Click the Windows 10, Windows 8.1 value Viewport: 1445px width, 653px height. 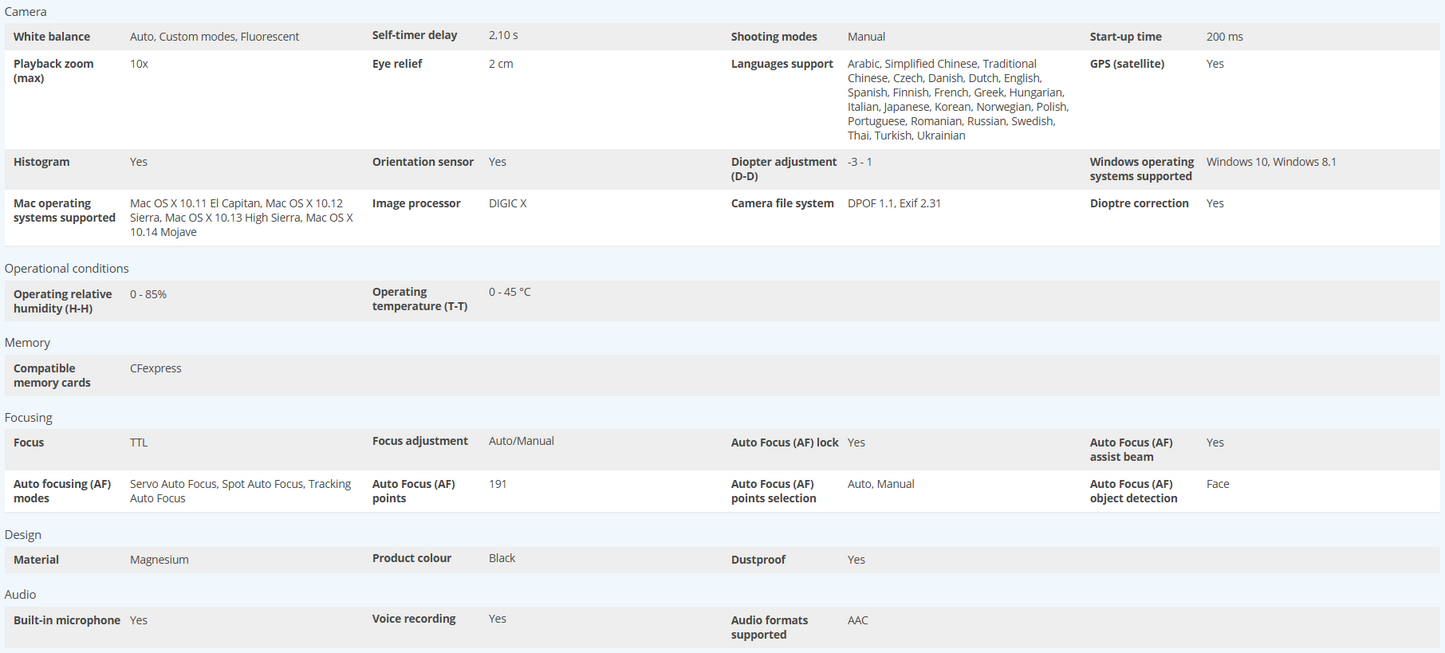pyautogui.click(x=1270, y=162)
